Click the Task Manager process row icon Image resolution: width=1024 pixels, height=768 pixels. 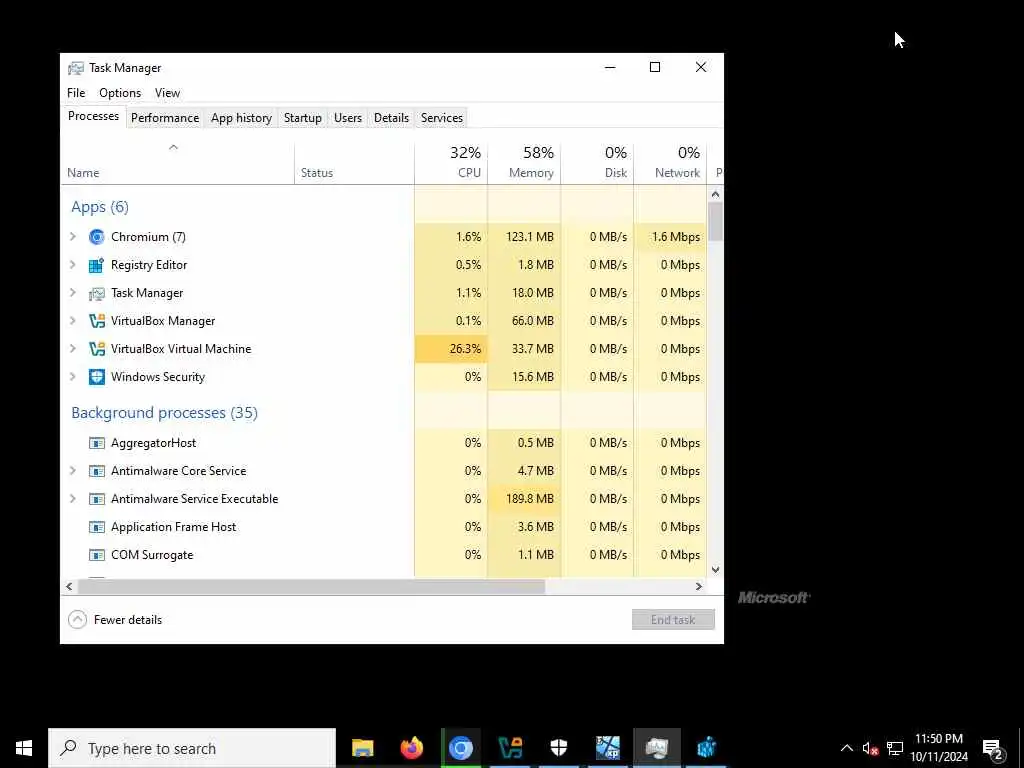coord(97,293)
